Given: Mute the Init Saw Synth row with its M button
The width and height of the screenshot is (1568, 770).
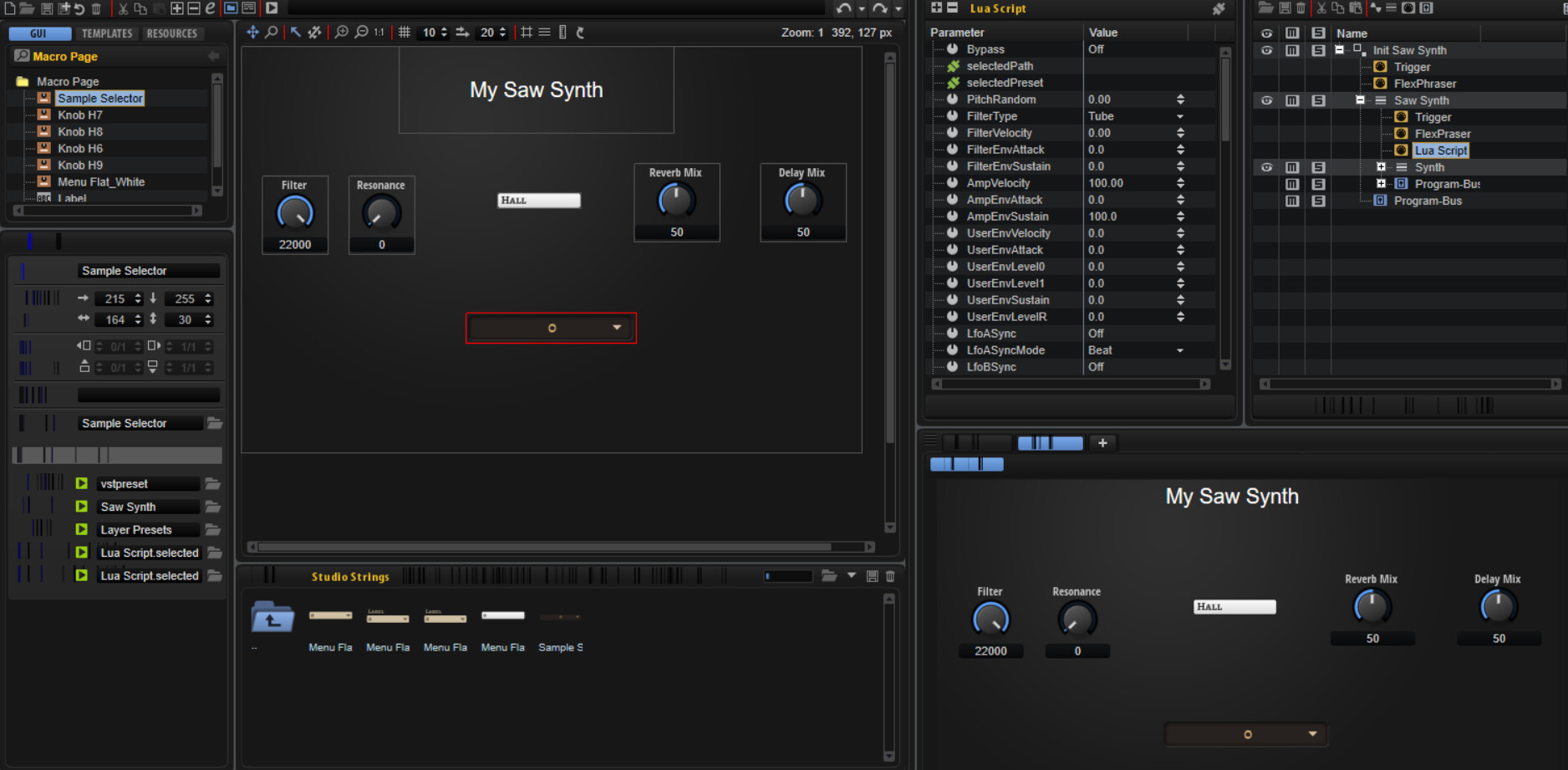Looking at the screenshot, I should click(1292, 50).
